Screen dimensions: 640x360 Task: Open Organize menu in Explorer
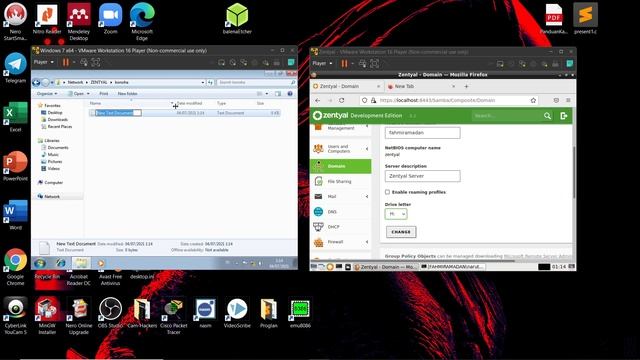[x=47, y=93]
